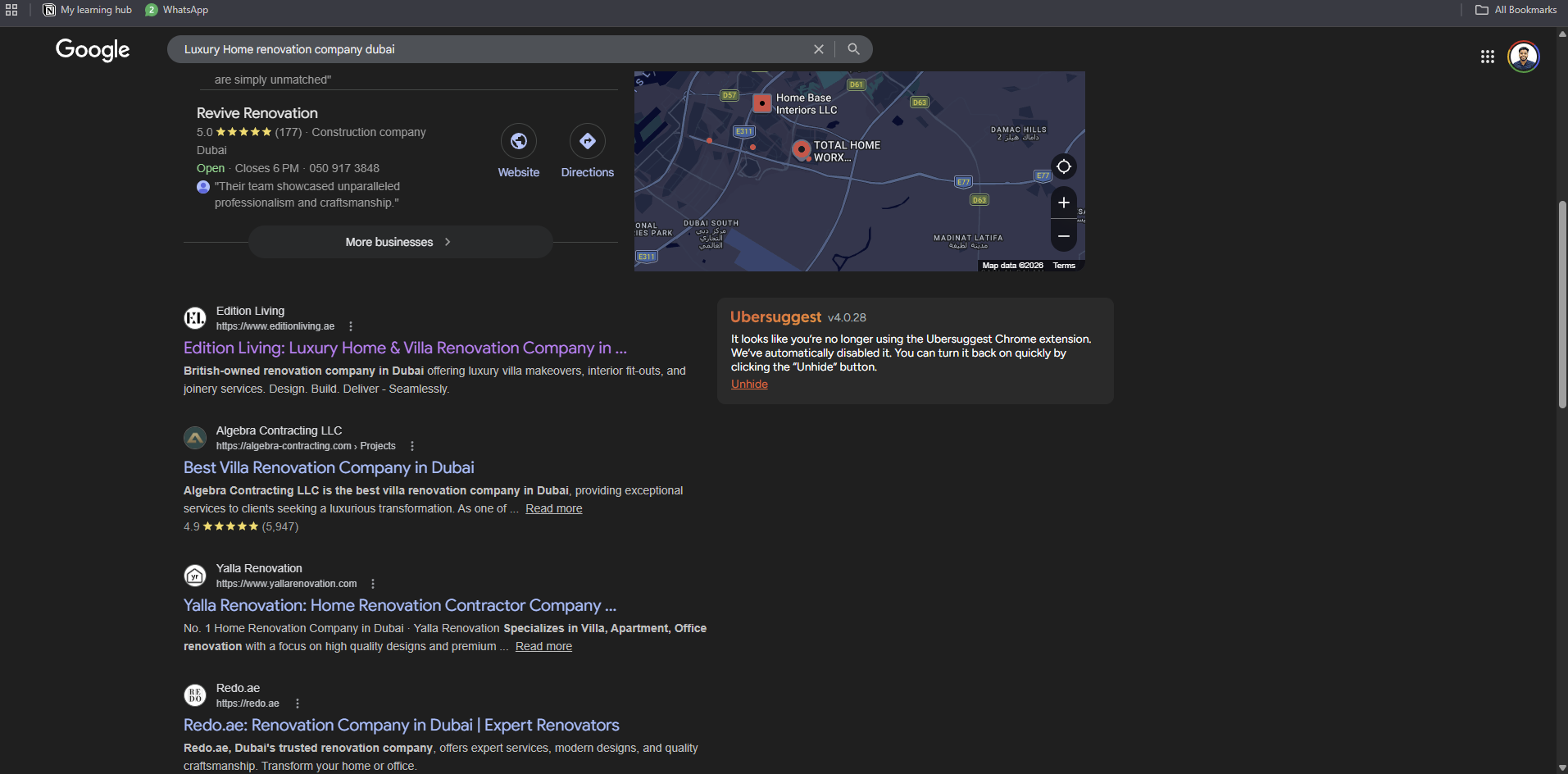
Task: Click the page's vertical scrollbar thumb
Action: 1562,303
